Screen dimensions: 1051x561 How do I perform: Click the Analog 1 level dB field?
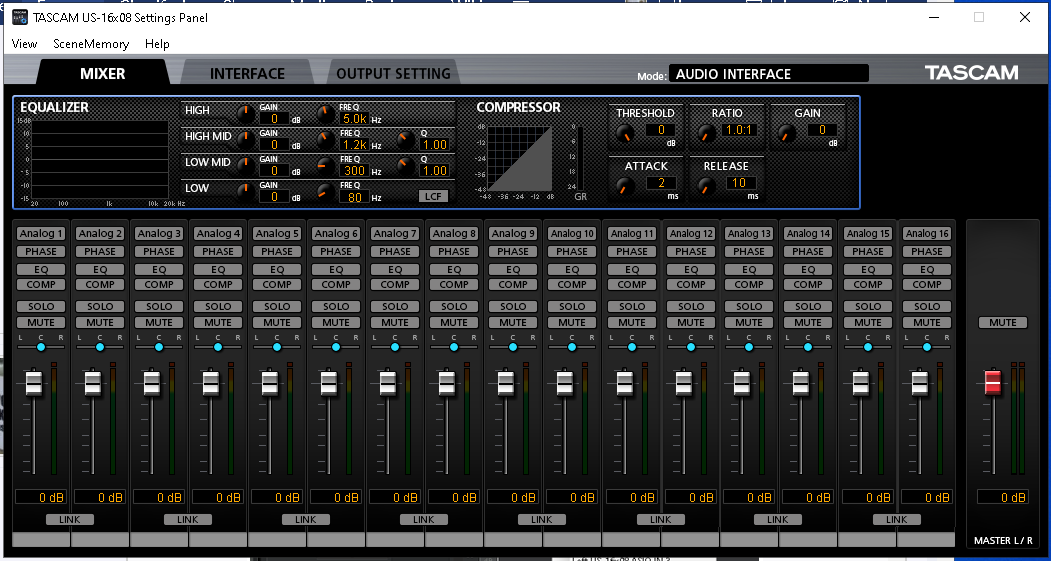tap(41, 497)
